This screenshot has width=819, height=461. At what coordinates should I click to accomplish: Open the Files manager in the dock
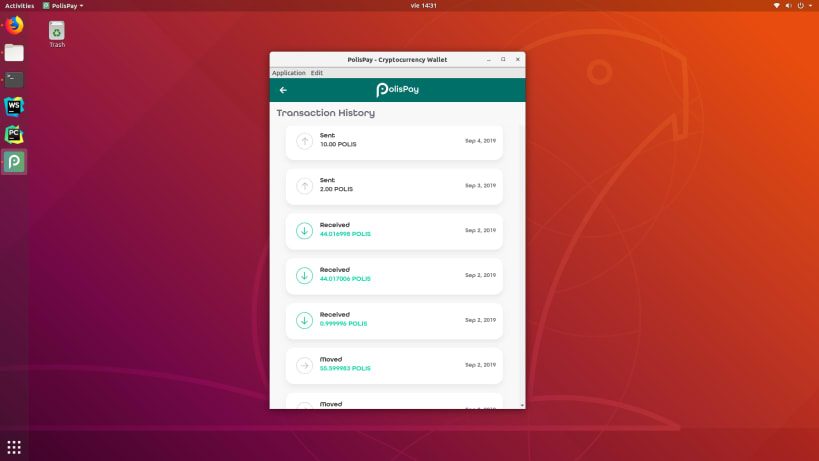[x=14, y=52]
